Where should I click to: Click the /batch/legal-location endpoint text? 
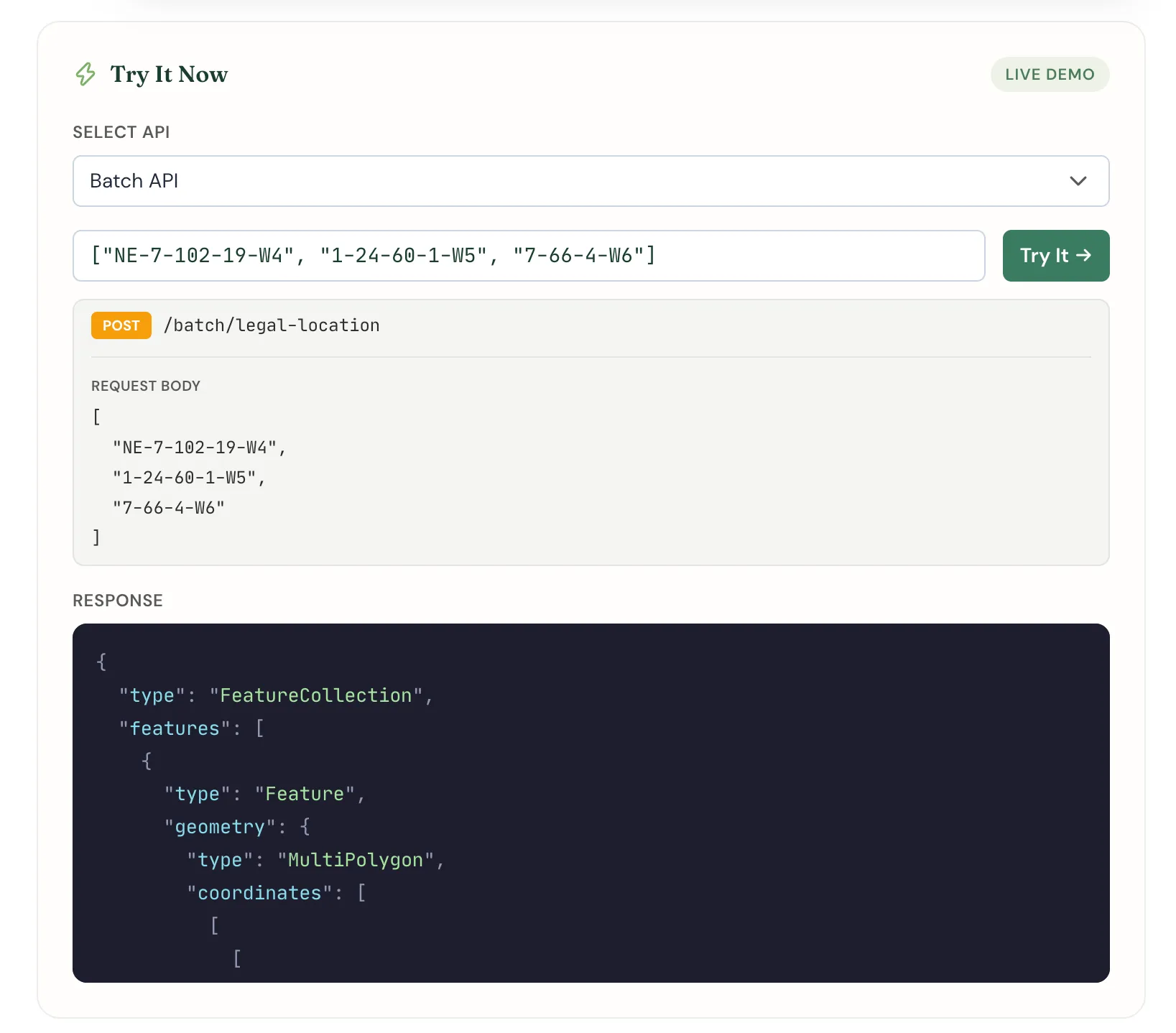[272, 325]
